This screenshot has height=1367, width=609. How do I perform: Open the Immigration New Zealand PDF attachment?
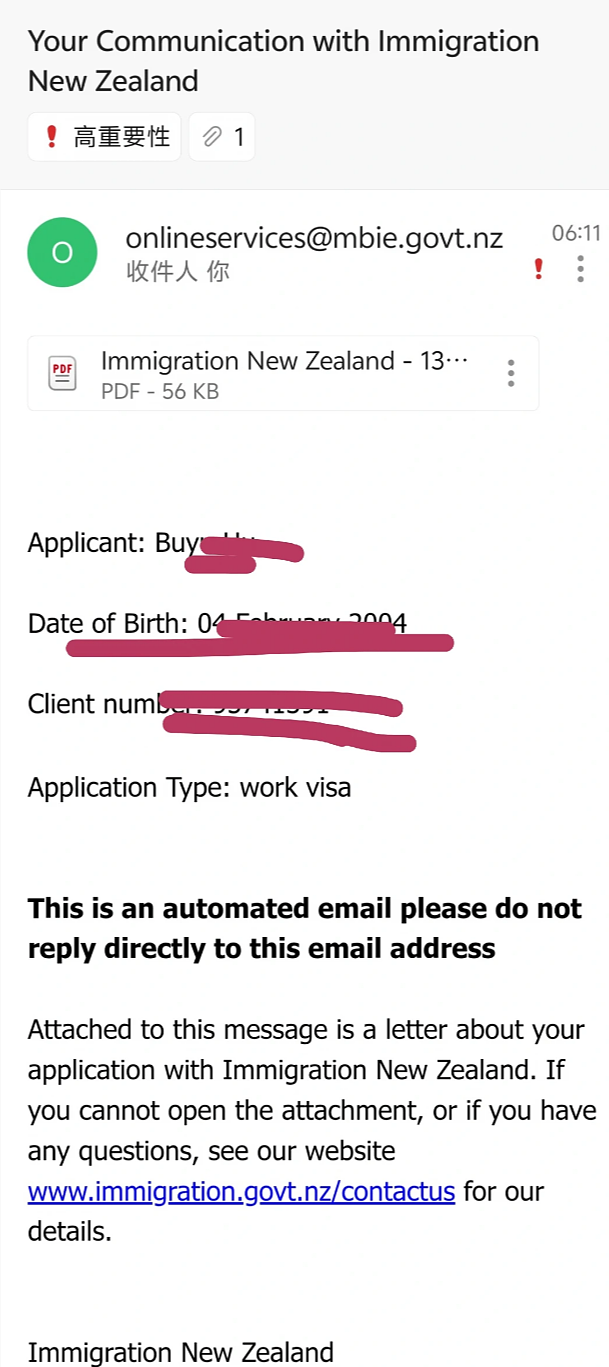coord(283,373)
